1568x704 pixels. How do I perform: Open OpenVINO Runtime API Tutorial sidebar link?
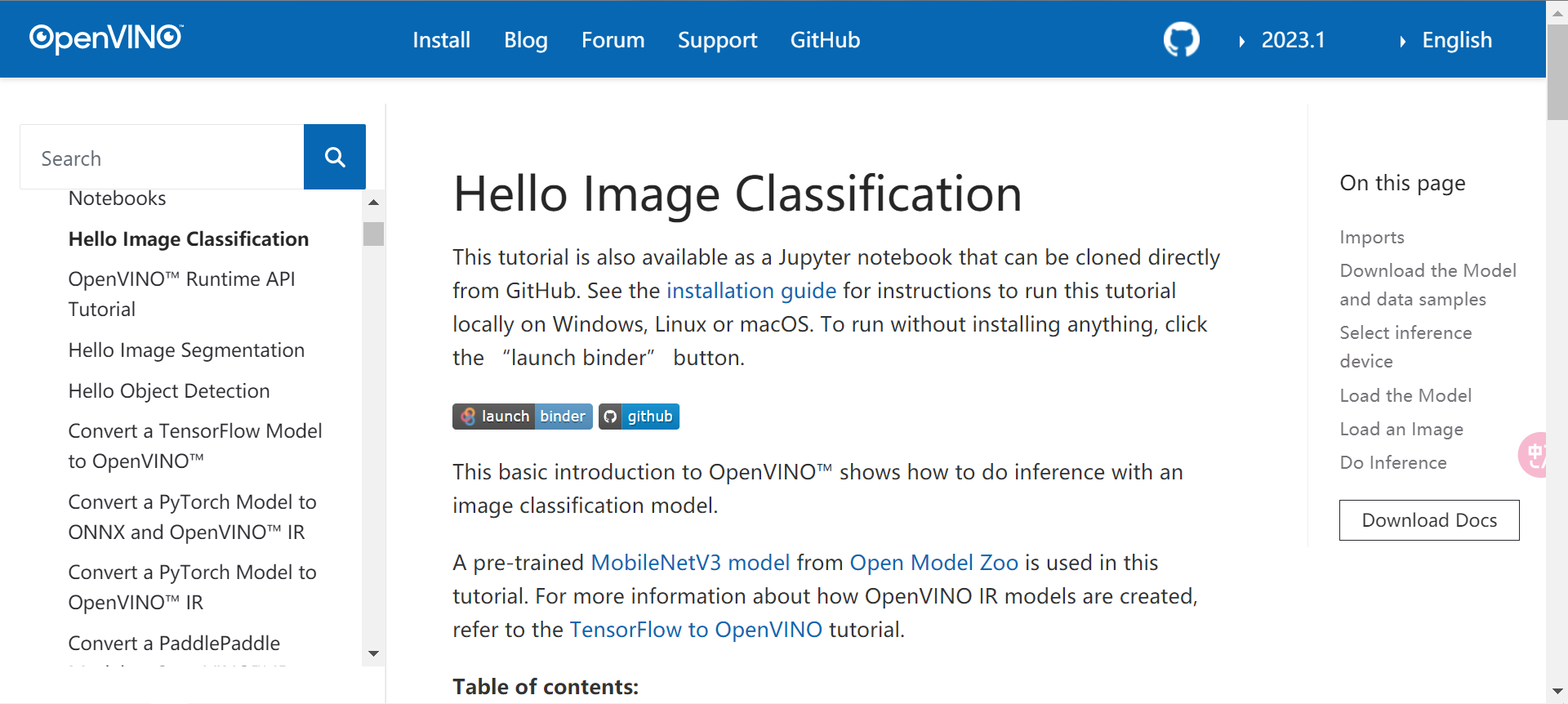tap(181, 294)
